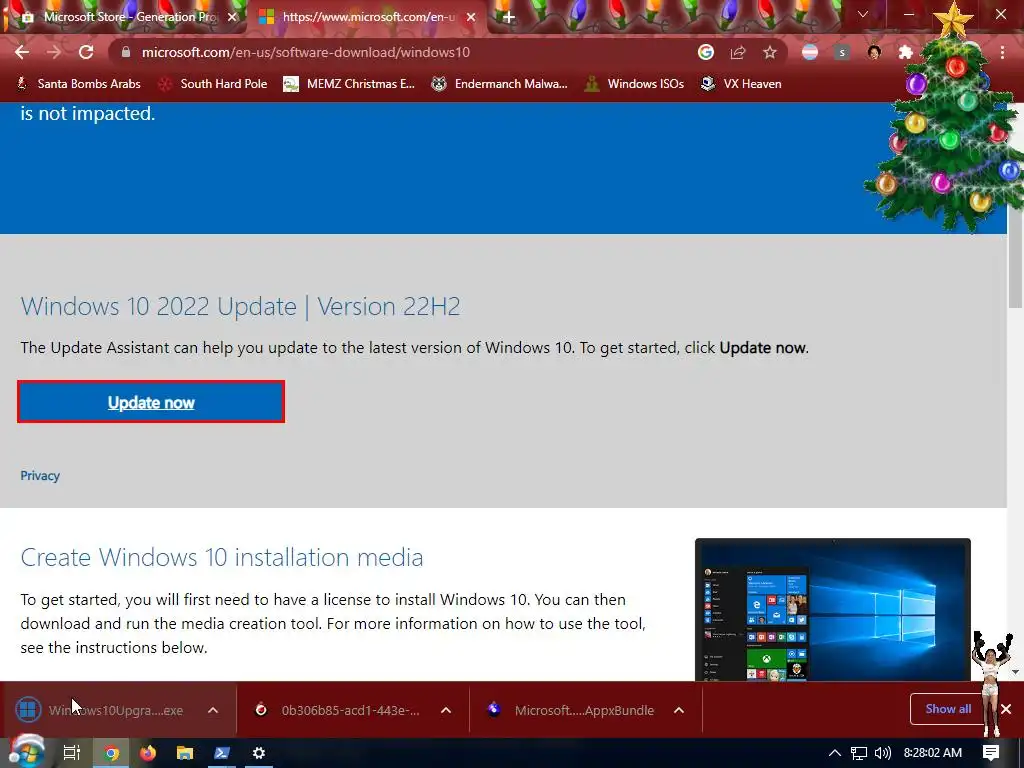Click the Google icon in address bar
Image resolution: width=1024 pixels, height=768 pixels.
(x=705, y=52)
